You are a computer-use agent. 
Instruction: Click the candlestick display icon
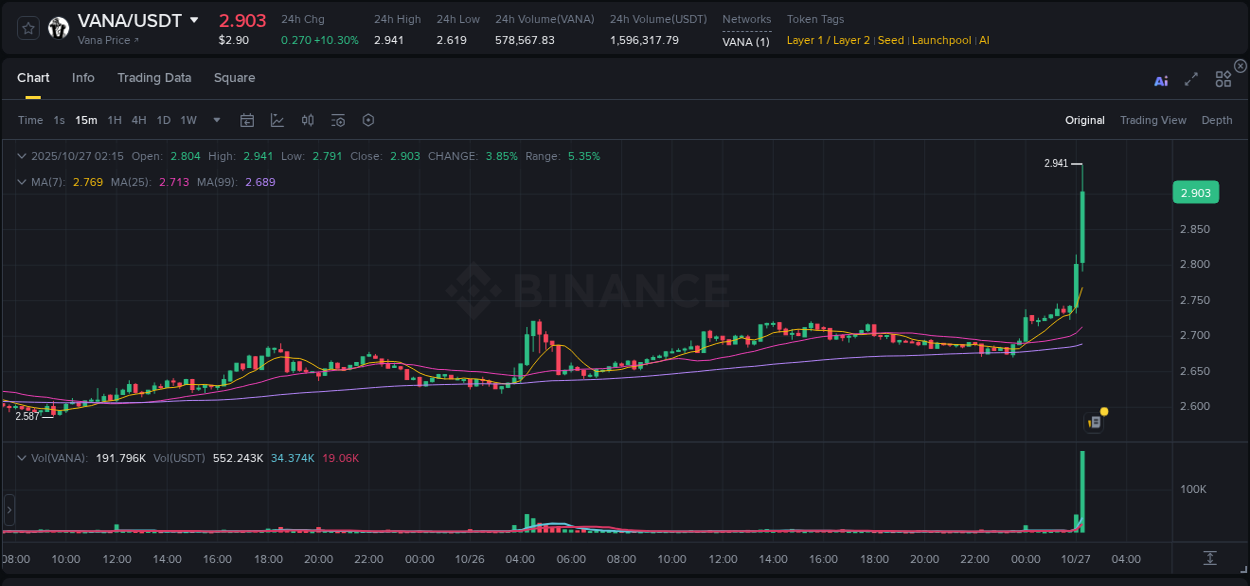point(307,120)
